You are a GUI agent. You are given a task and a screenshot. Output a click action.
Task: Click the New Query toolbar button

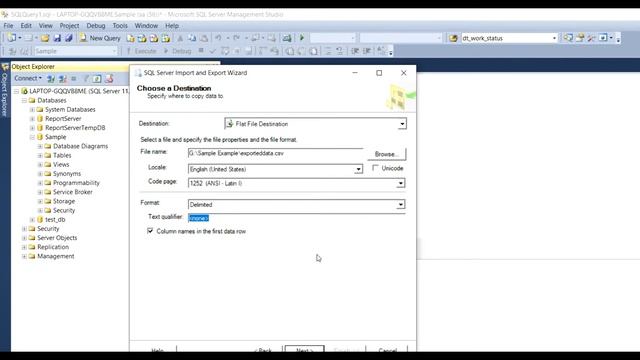[100, 38]
